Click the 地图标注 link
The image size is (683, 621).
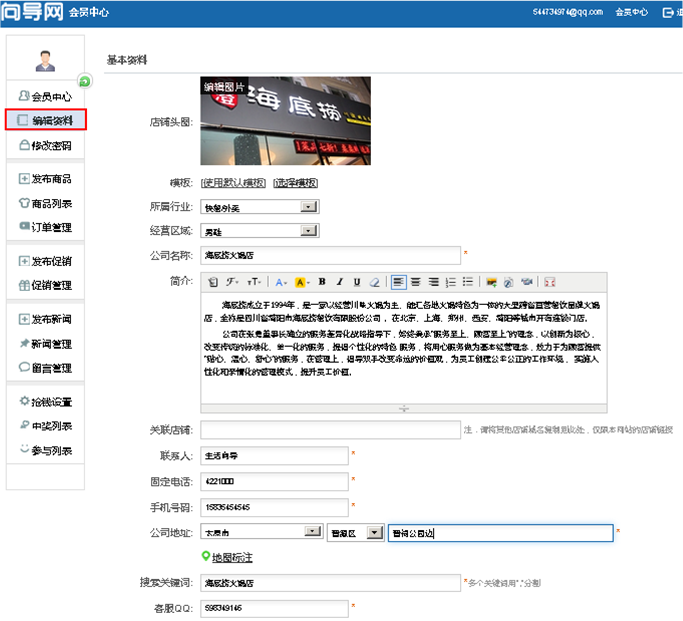point(232,557)
